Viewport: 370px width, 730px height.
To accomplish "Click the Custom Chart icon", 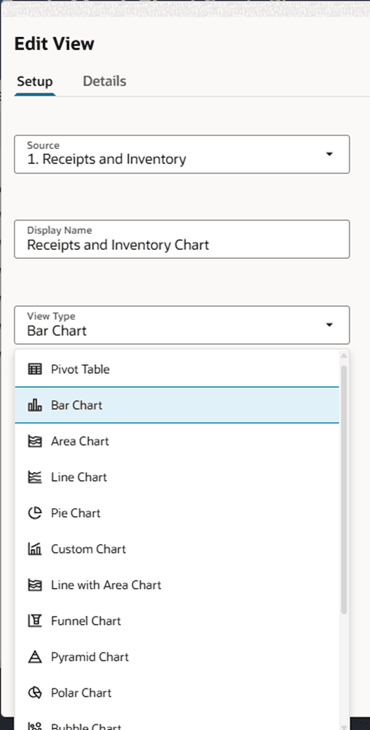I will [x=35, y=549].
